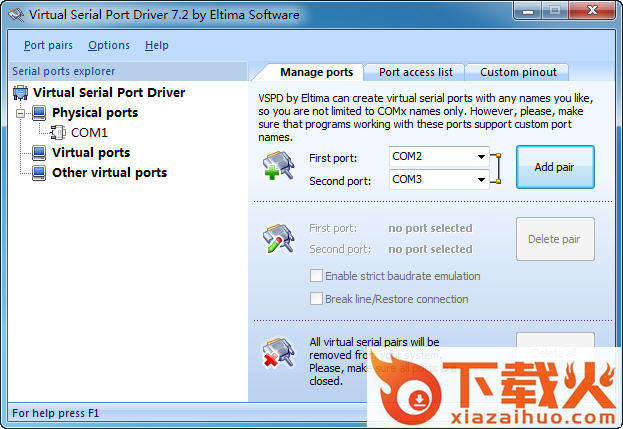623x429 pixels.
Task: Click the 'For help press F1' status text
Action: [x=56, y=413]
